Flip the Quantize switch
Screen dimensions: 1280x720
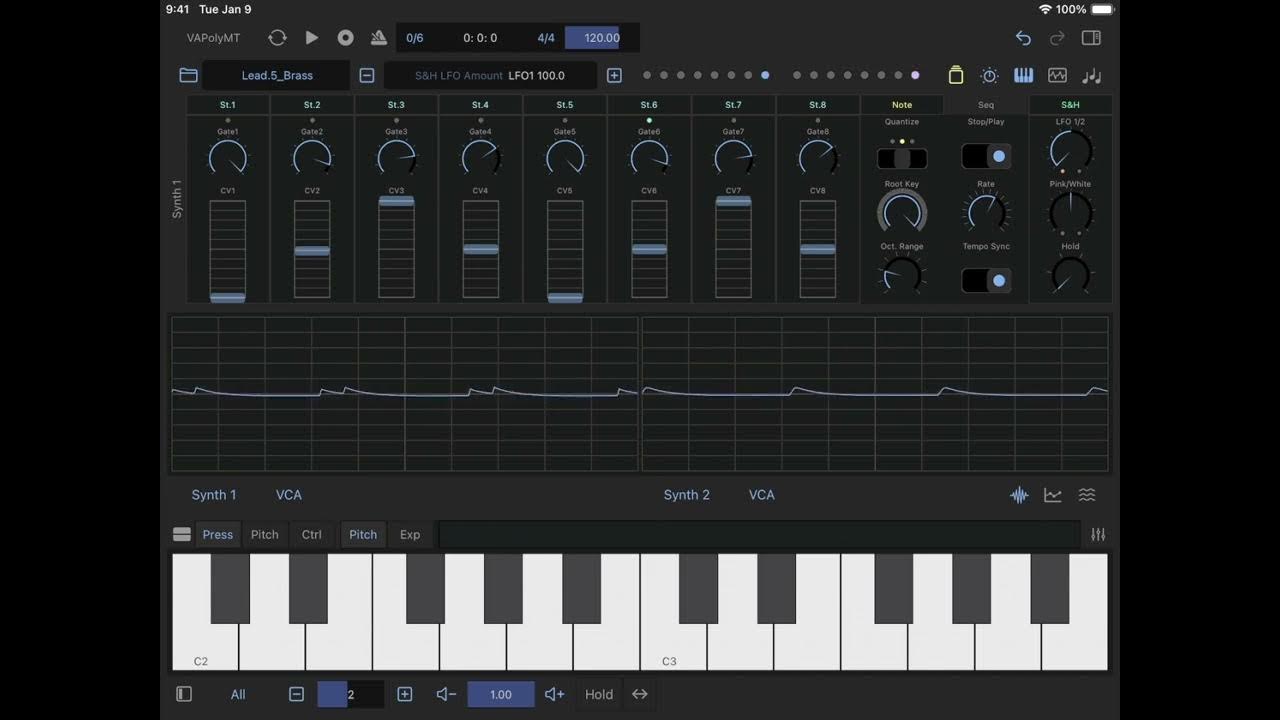[x=902, y=158]
